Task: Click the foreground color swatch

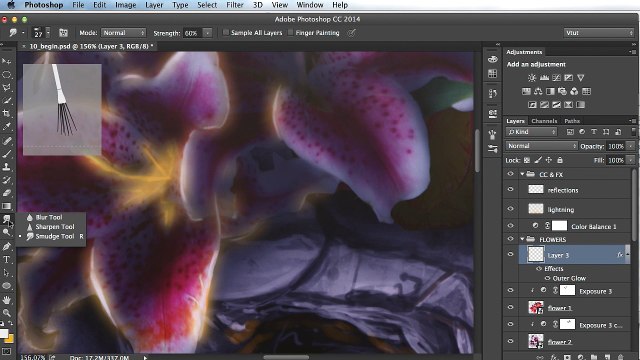Action: (4, 333)
